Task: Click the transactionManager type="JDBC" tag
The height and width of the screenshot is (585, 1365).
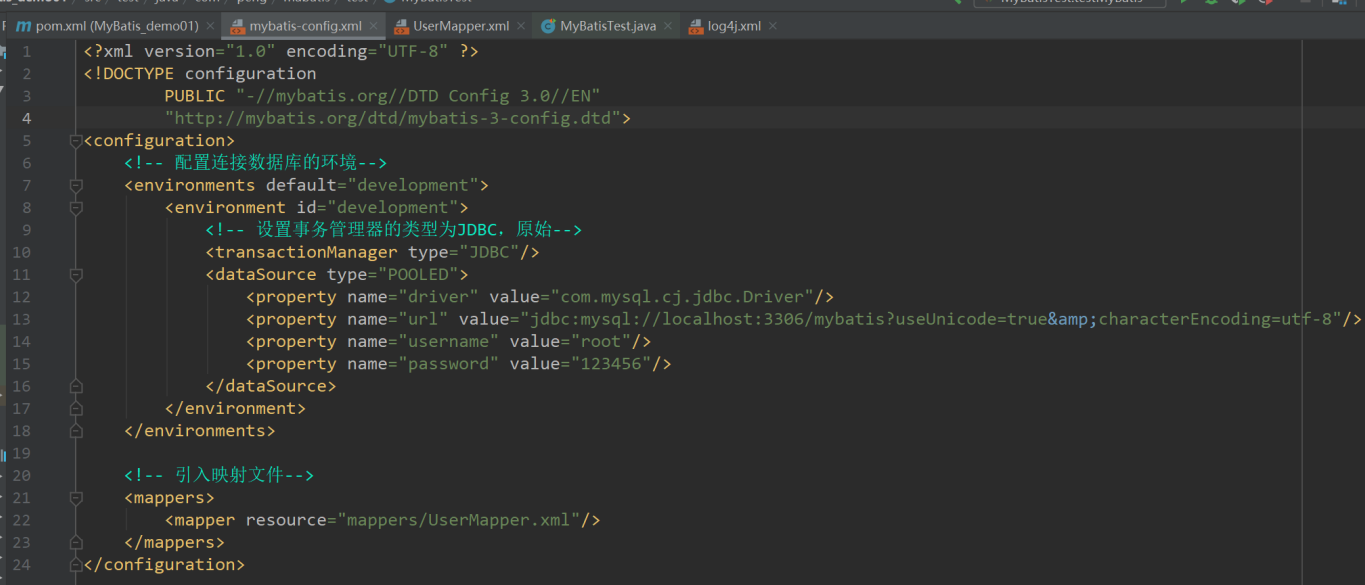Action: pyautogui.click(x=372, y=252)
